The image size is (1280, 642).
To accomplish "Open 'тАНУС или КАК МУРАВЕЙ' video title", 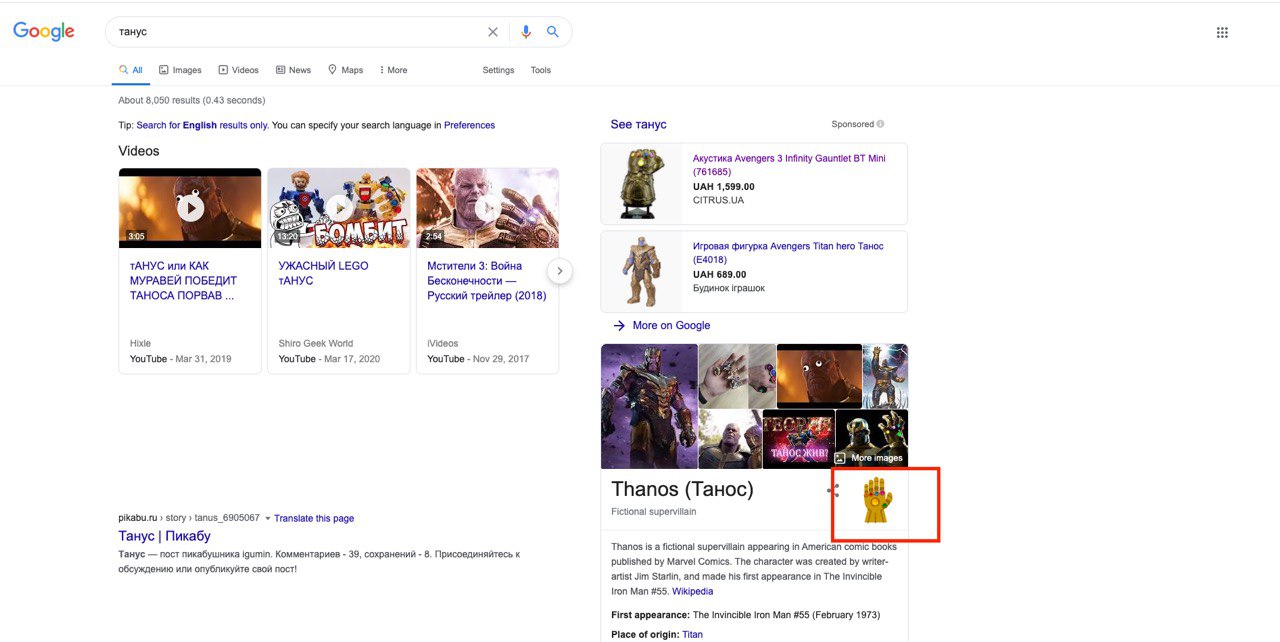I will click(183, 281).
